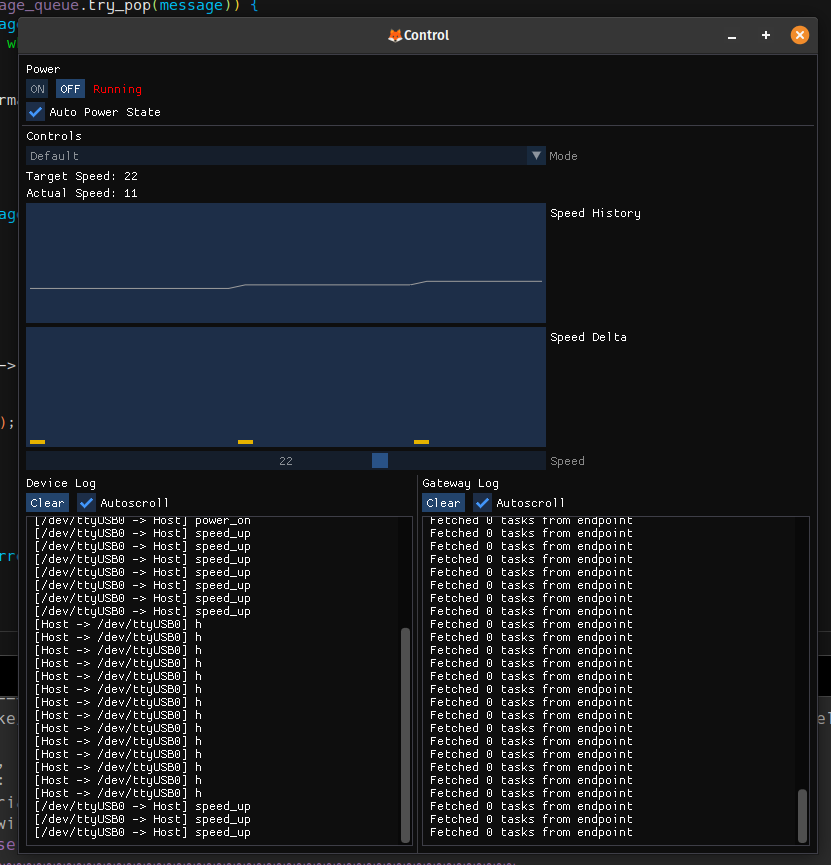831x865 pixels.
Task: Click the Speed History graph
Action: click(285, 263)
